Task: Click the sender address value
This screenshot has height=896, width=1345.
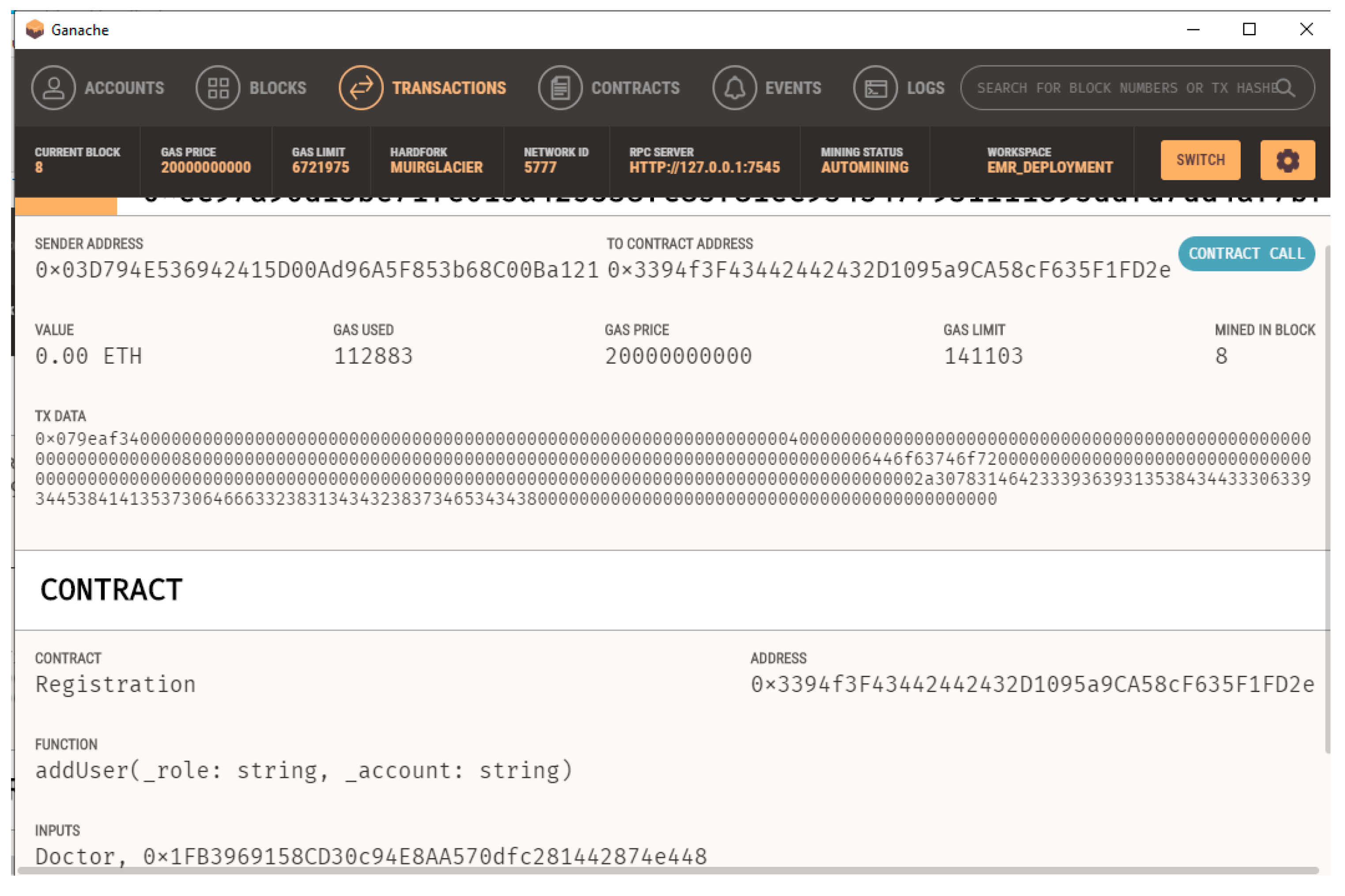Action: tap(316, 270)
